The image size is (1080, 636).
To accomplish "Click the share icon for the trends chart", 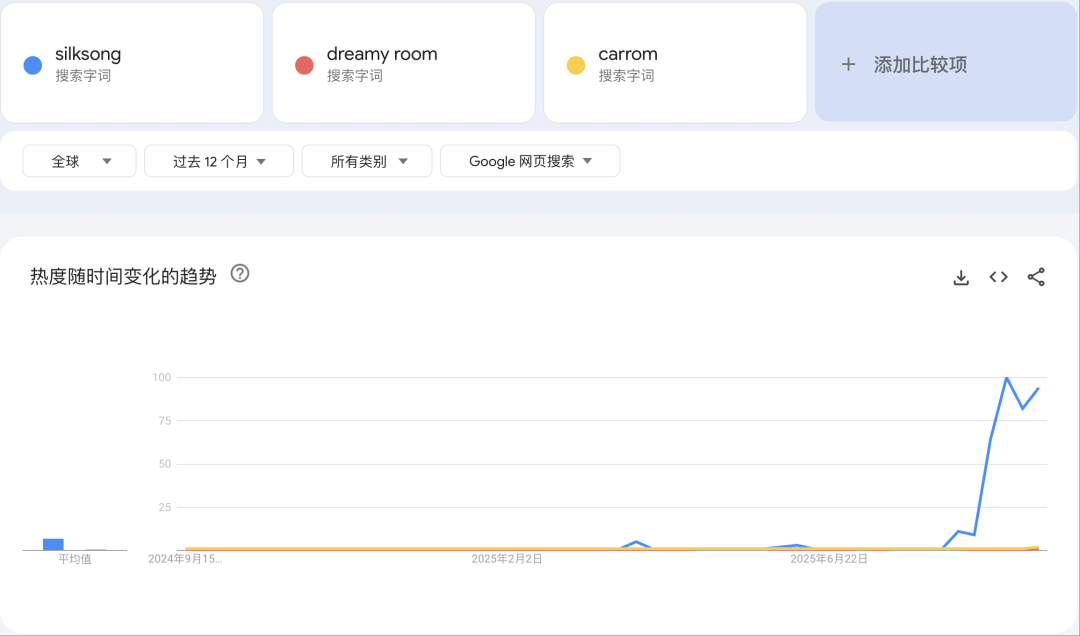I will point(1036,277).
